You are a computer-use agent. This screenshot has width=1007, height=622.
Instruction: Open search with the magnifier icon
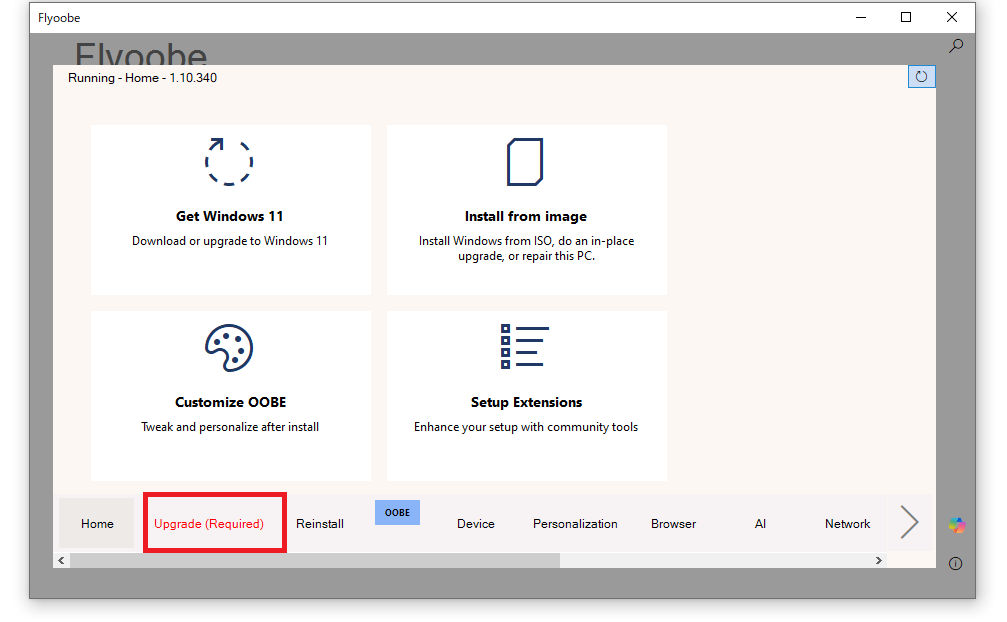956,46
